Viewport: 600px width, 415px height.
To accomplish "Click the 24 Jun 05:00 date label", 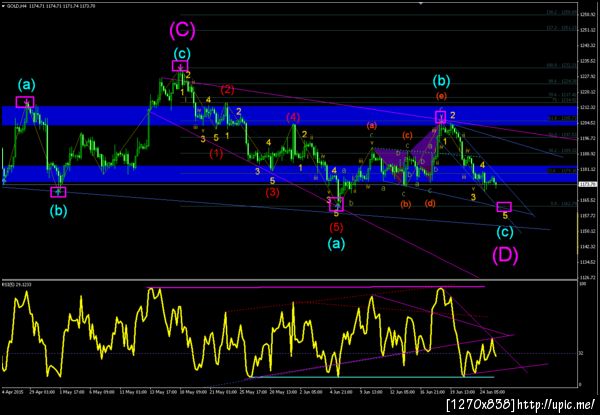I will coord(490,392).
